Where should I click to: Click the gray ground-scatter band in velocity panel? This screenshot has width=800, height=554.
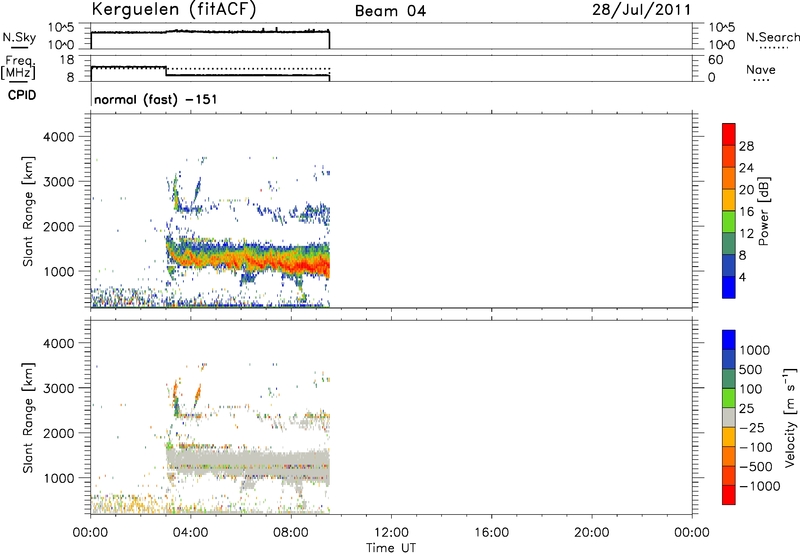[x=250, y=462]
